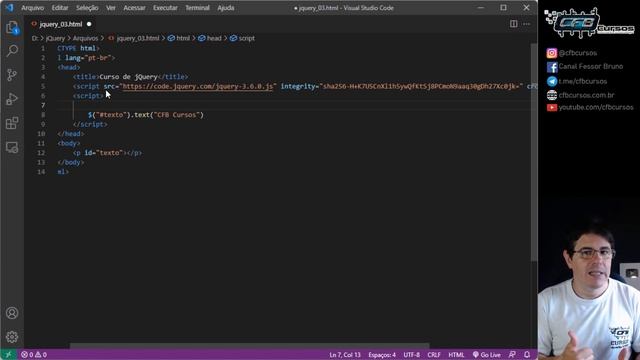This screenshot has height=360, width=640.
Task: Click the VS Code logo icon in title bar
Action: (9, 8)
